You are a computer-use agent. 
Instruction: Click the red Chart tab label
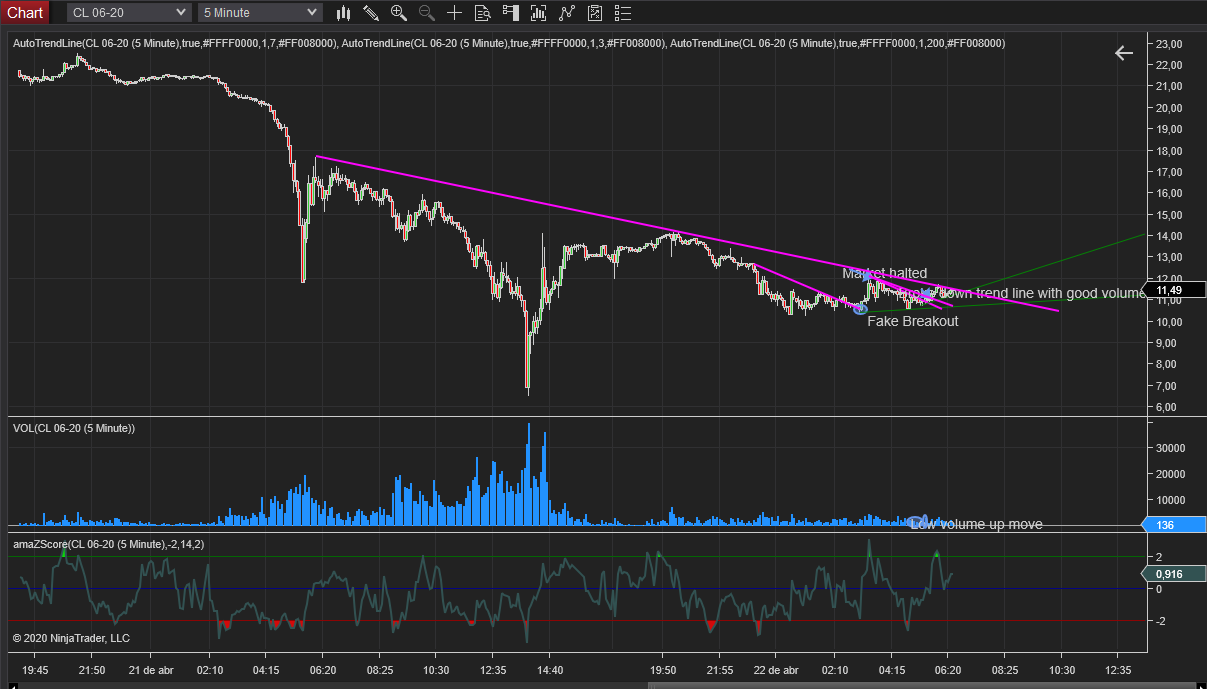24,13
